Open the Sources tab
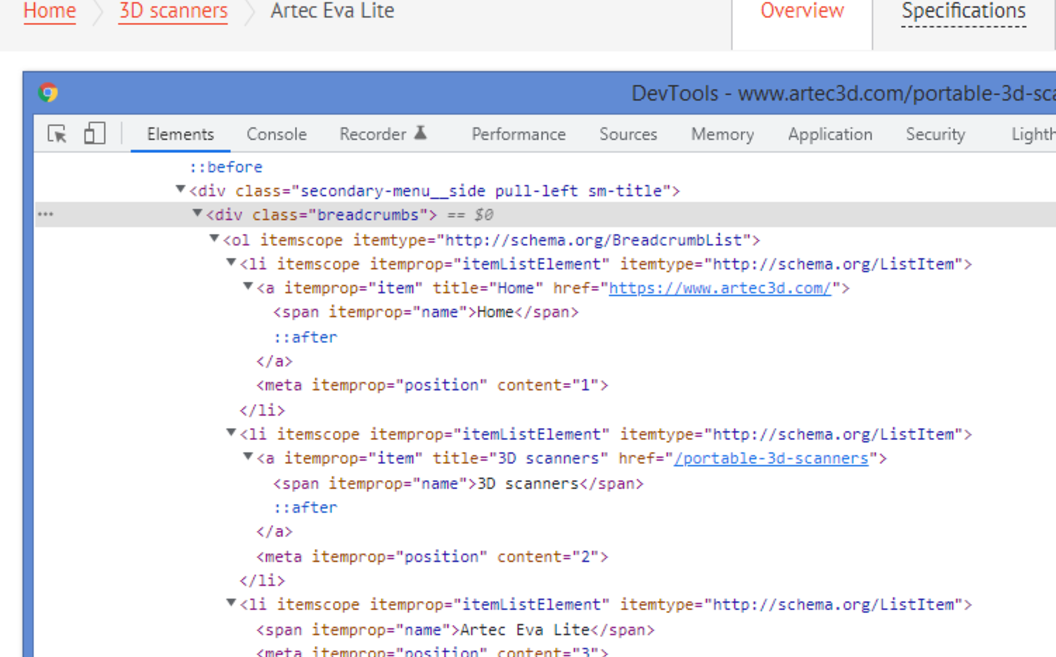Image resolution: width=1056 pixels, height=657 pixels. 628,134
